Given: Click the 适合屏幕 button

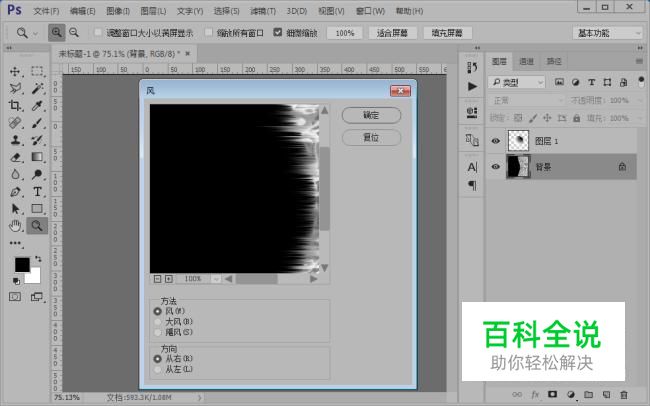Looking at the screenshot, I should 392,33.
